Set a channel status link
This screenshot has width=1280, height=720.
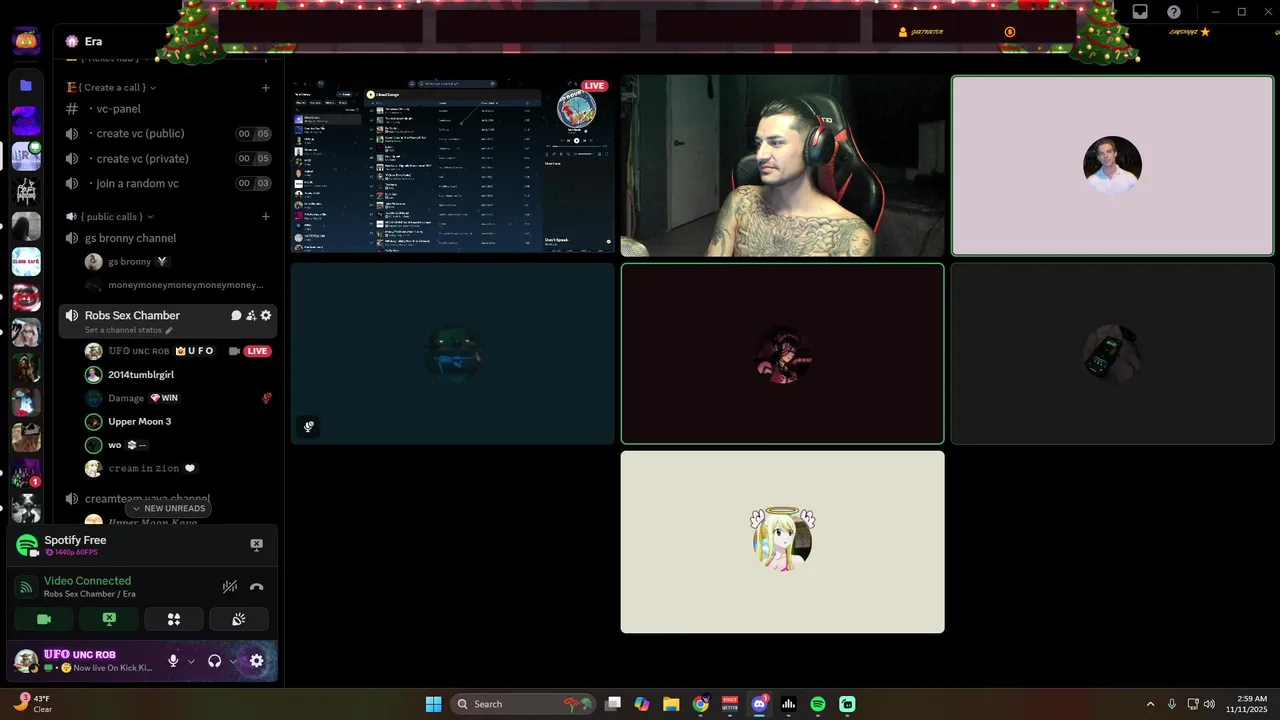pos(128,330)
